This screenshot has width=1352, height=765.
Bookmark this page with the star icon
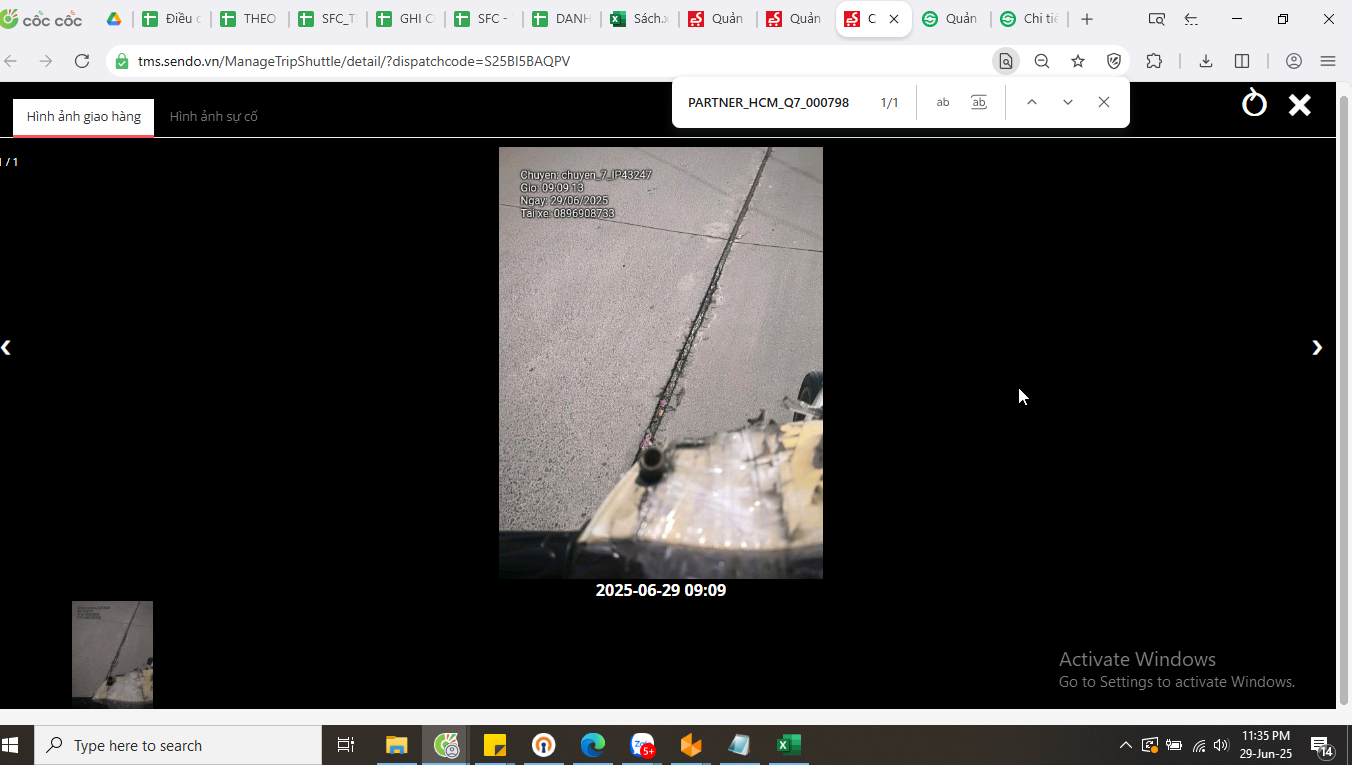pyautogui.click(x=1078, y=61)
